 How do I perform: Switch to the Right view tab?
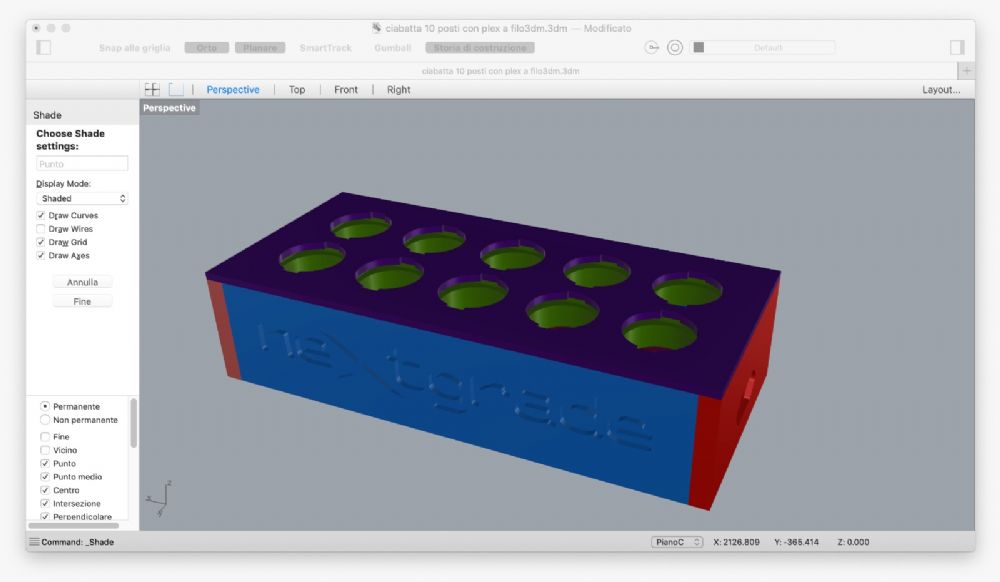[399, 90]
